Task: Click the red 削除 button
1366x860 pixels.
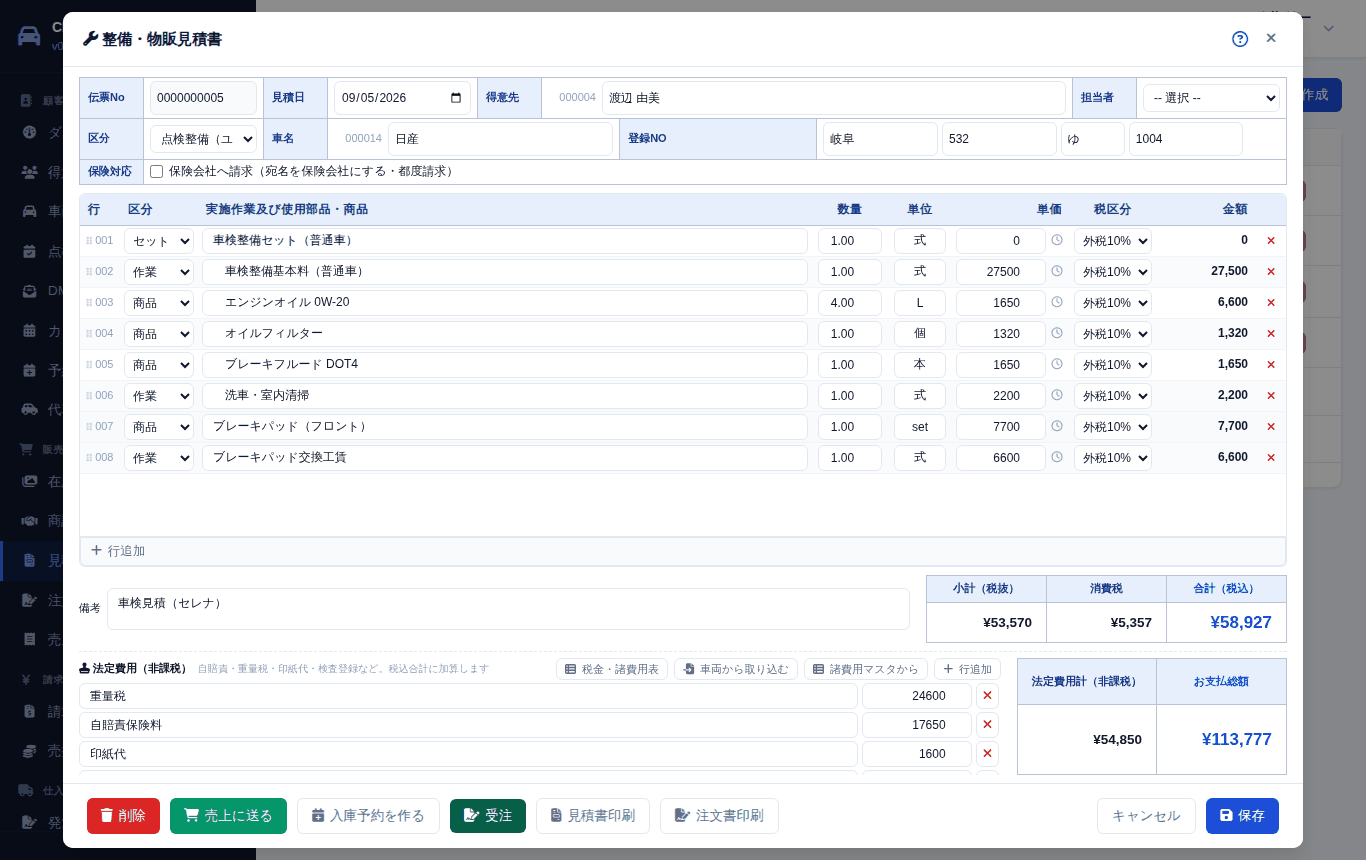Action: point(123,816)
